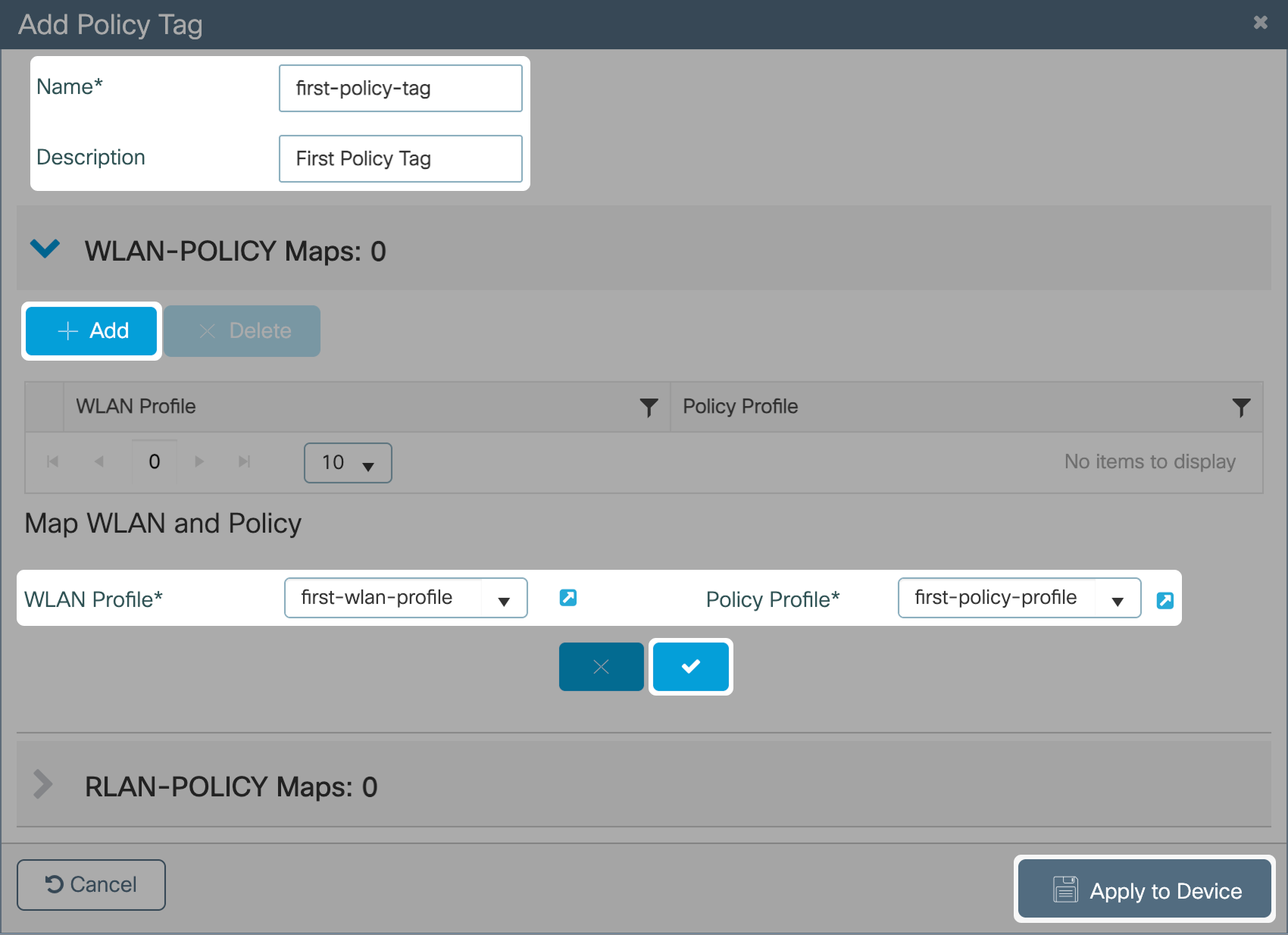Open the items per page dropdown
This screenshot has width=1288, height=935.
pos(348,463)
